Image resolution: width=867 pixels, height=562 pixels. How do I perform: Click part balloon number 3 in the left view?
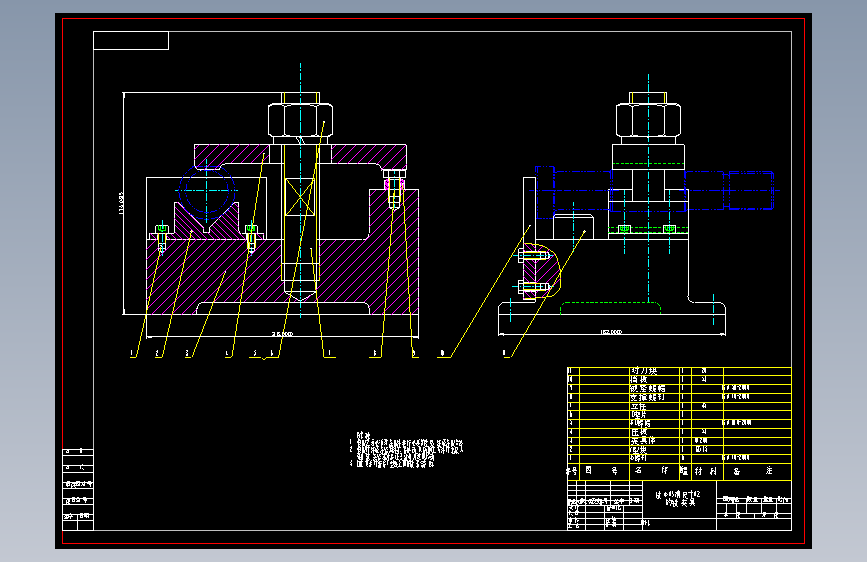point(187,352)
